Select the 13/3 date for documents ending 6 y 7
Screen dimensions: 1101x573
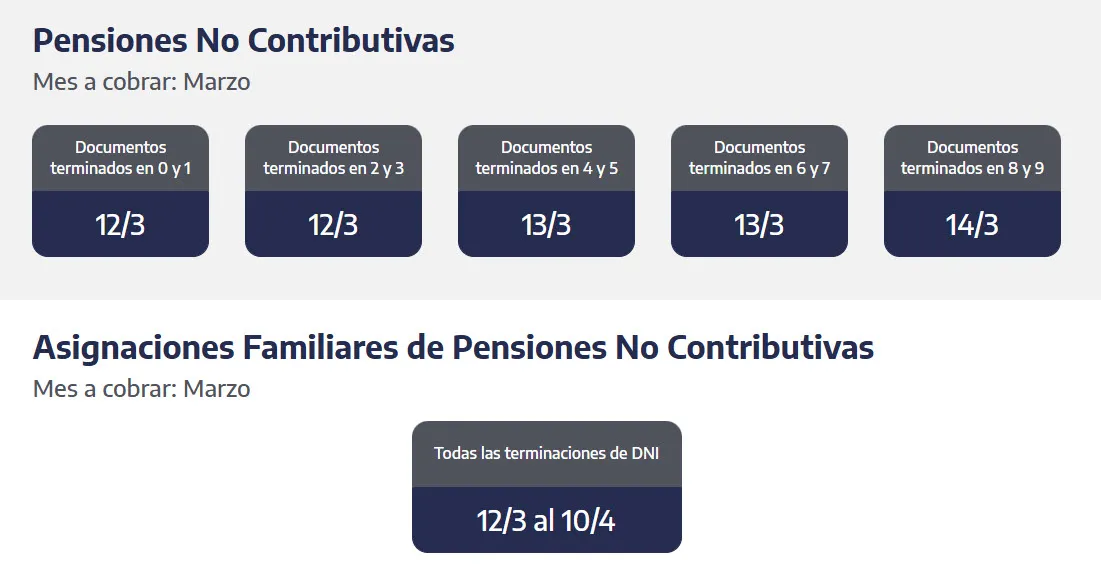[x=759, y=225]
